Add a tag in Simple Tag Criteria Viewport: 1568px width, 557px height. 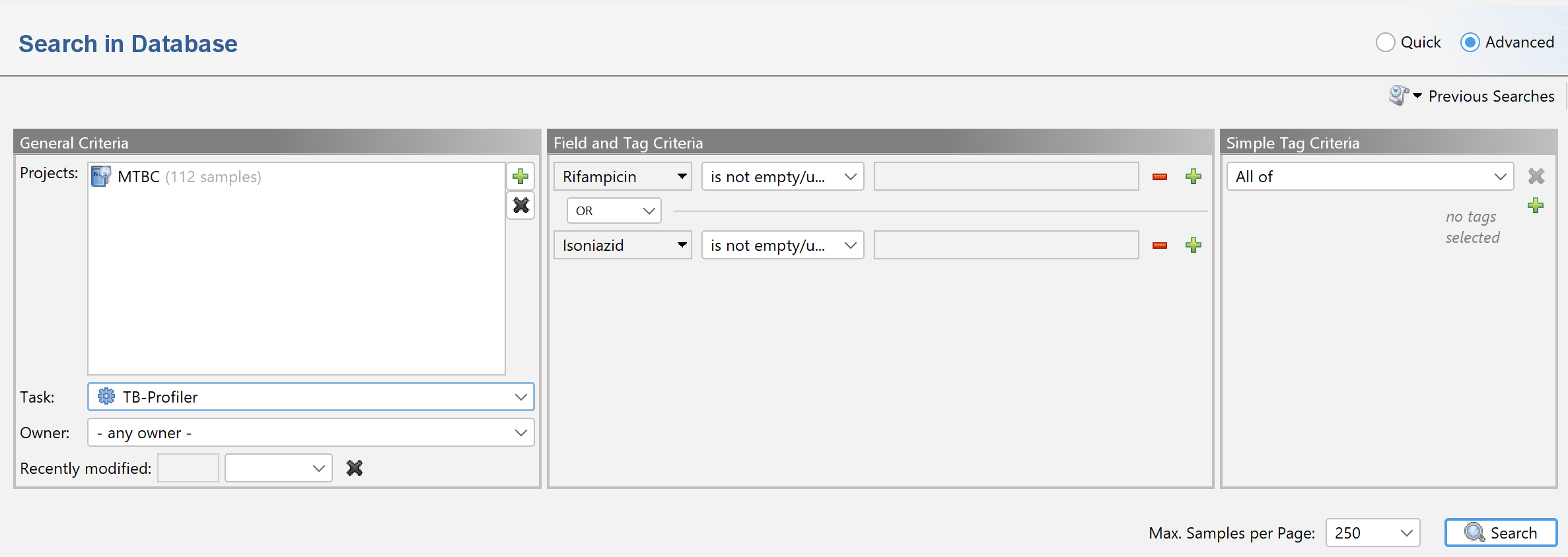pyautogui.click(x=1536, y=206)
